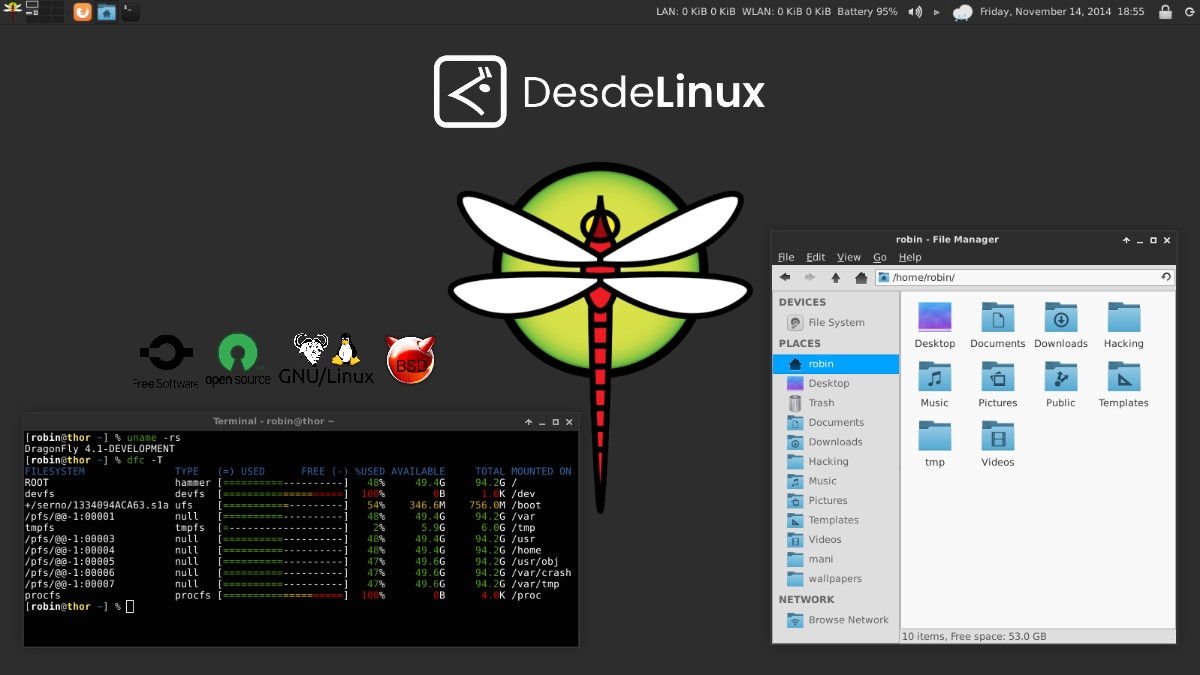Click the 'dfc -T' command in Terminal
This screenshot has width=1200, height=675.
coord(144,460)
